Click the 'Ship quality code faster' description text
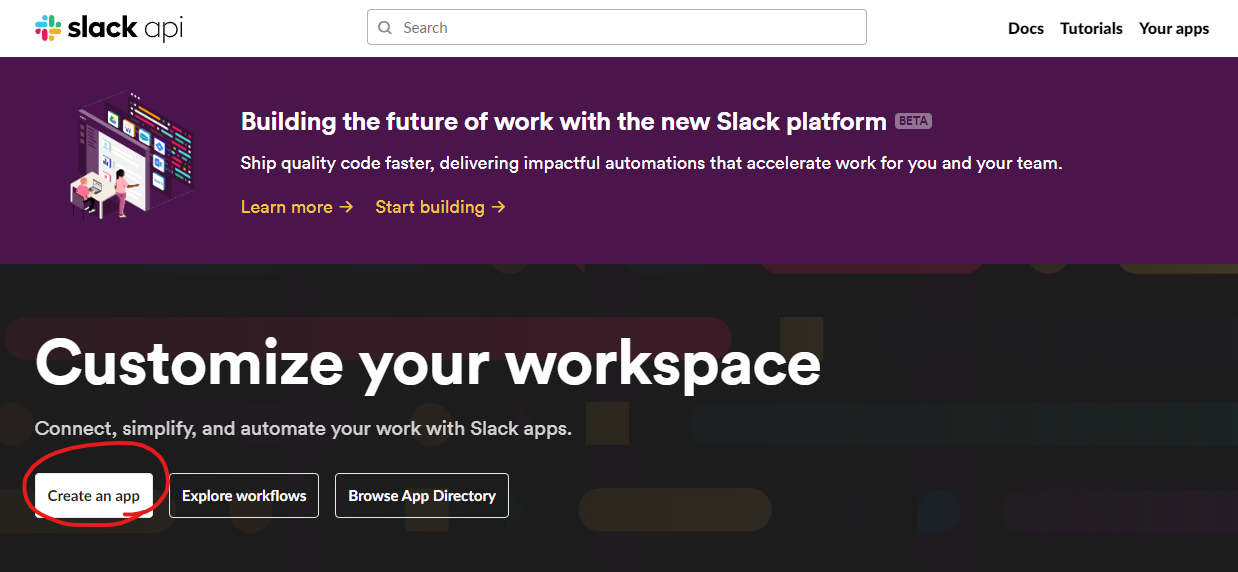Screen dimensions: 1238x572 651,163
